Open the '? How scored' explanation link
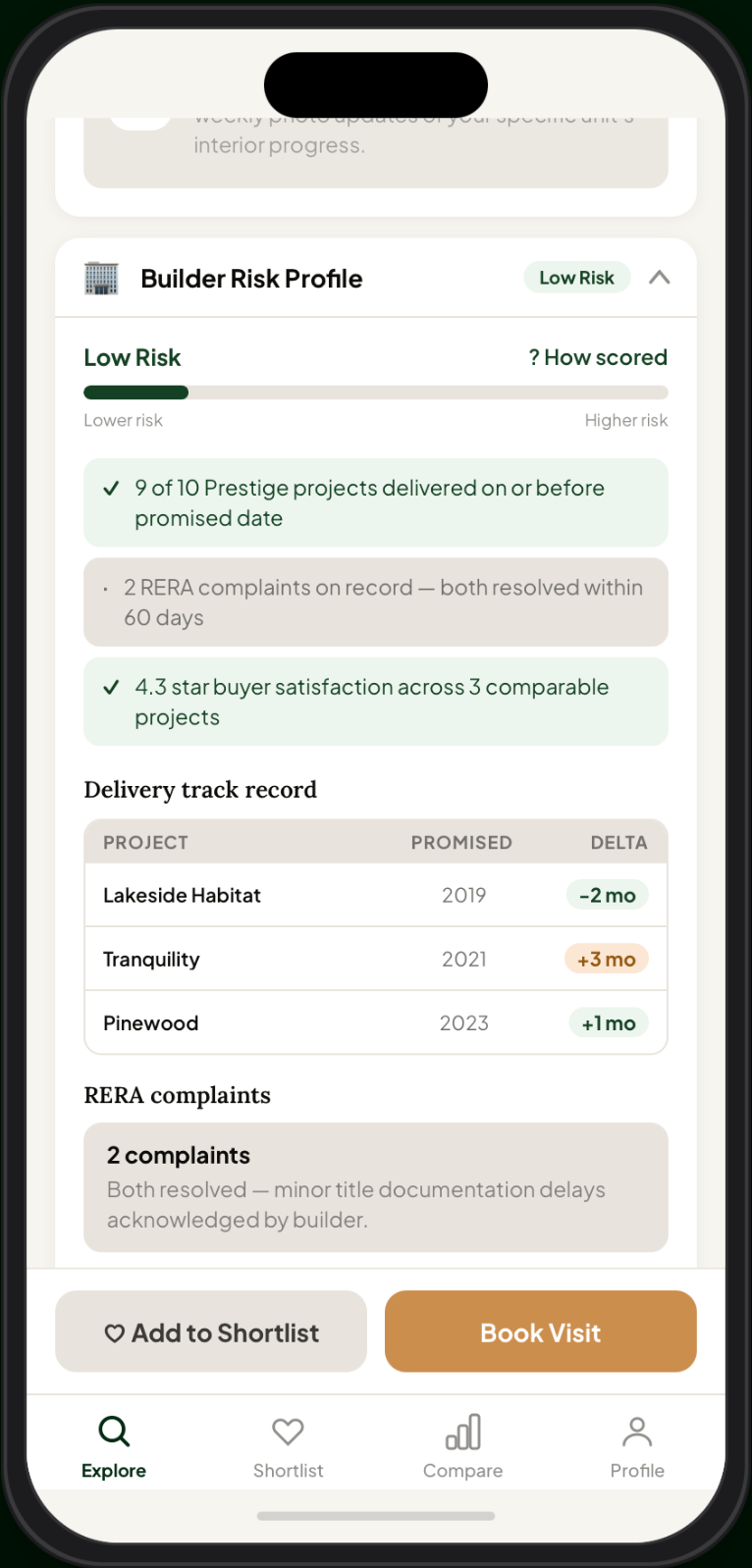 click(x=598, y=357)
